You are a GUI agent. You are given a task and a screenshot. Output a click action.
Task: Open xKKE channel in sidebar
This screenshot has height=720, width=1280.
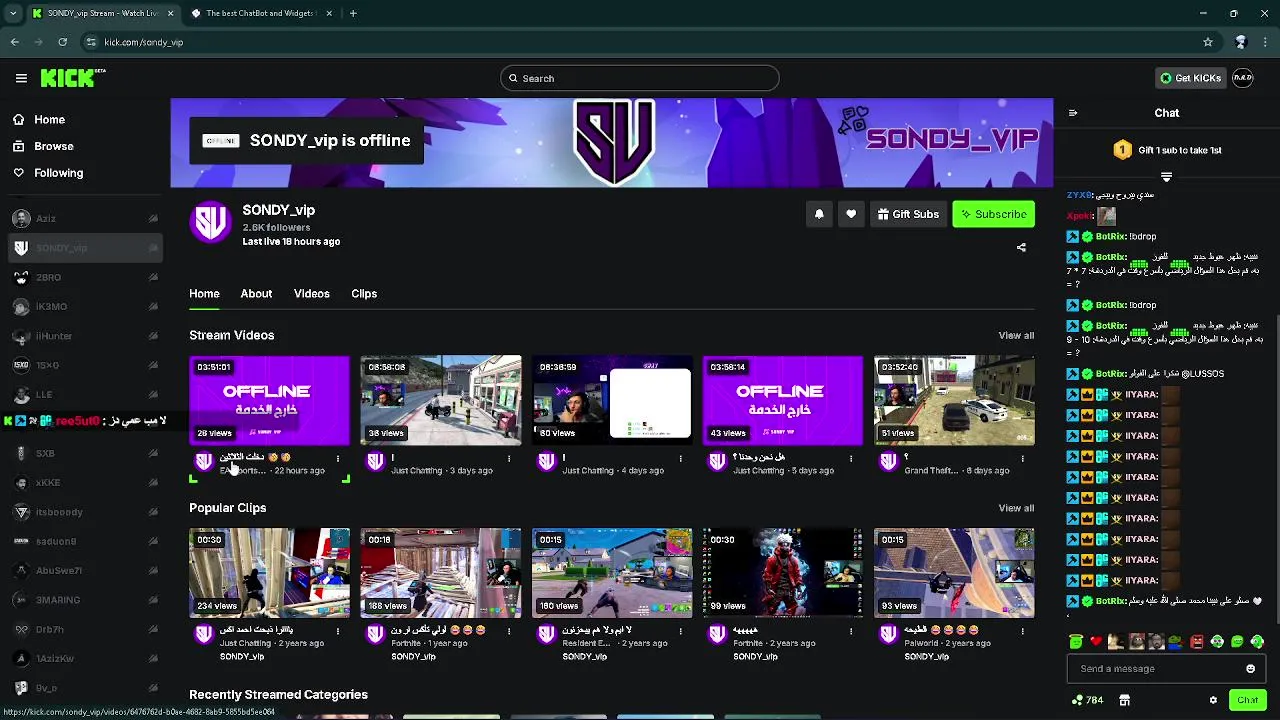pyautogui.click(x=85, y=483)
